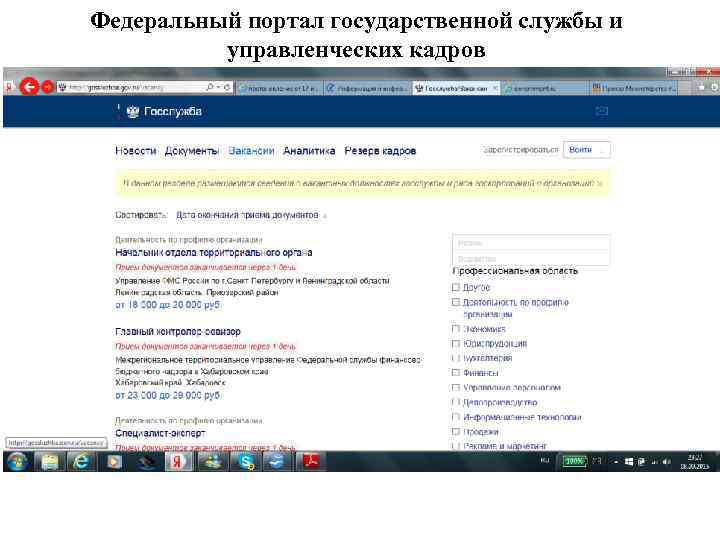Click the refresh icon in address bar
The height and width of the screenshot is (540, 720).
pyautogui.click(x=227, y=87)
